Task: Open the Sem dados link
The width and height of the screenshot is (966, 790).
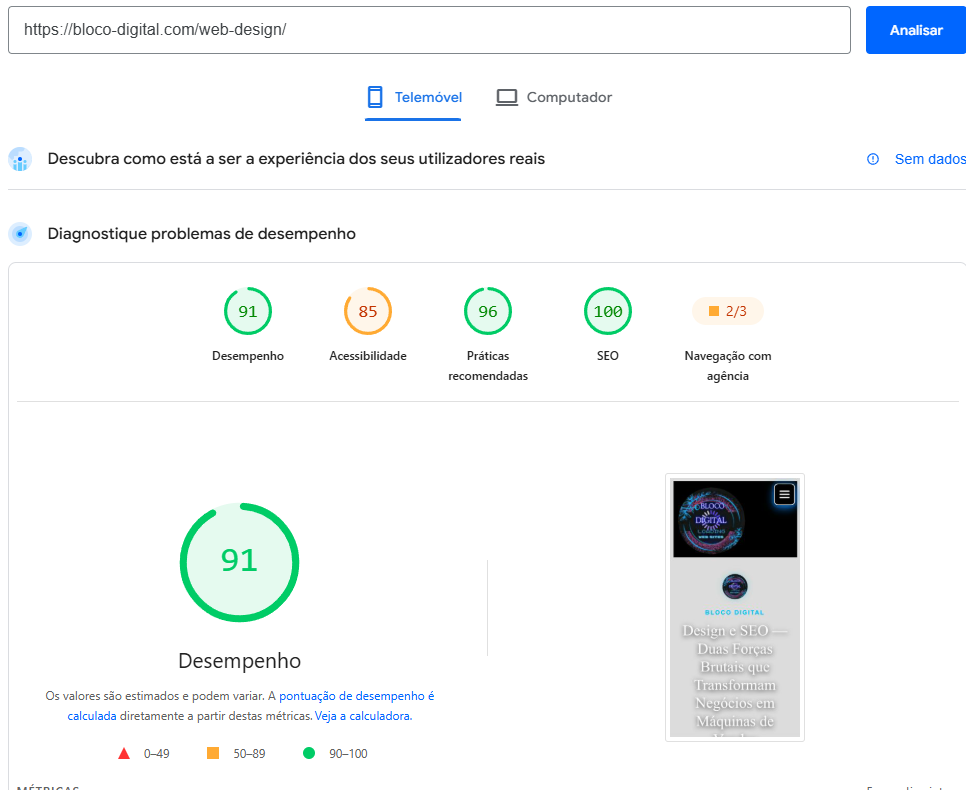Action: (x=930, y=159)
